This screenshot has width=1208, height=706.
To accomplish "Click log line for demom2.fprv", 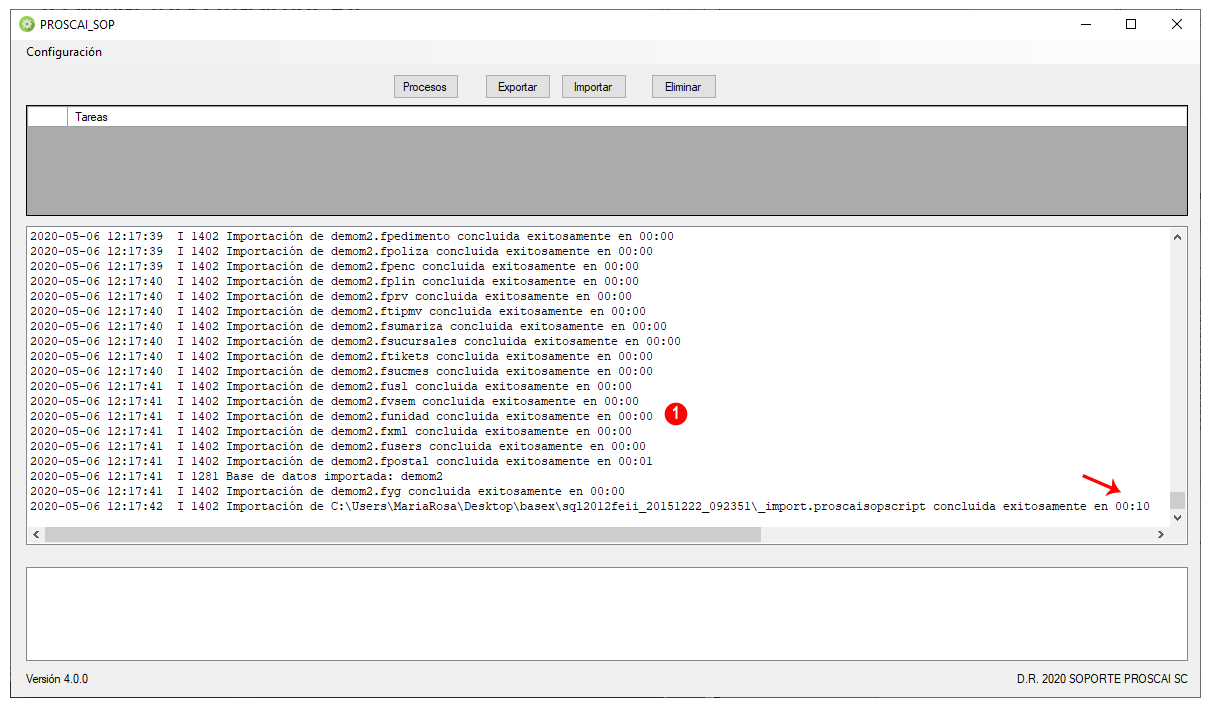I will coord(331,297).
